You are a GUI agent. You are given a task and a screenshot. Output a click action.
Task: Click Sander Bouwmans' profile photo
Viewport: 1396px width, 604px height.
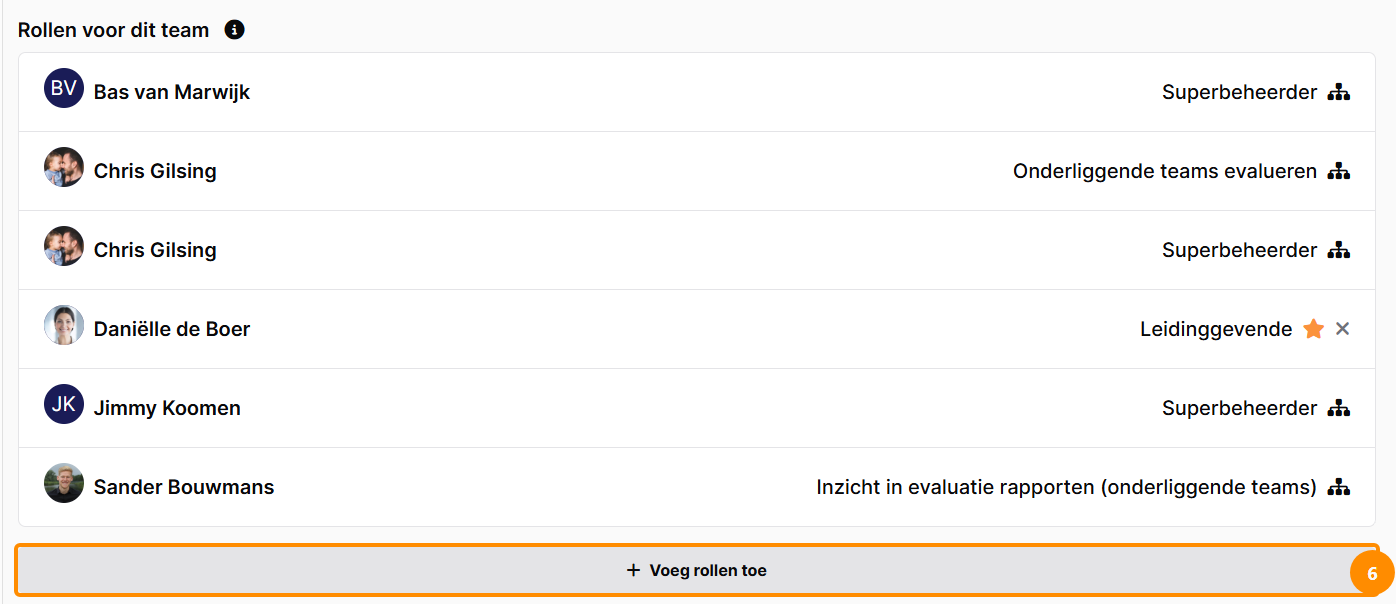(x=64, y=483)
